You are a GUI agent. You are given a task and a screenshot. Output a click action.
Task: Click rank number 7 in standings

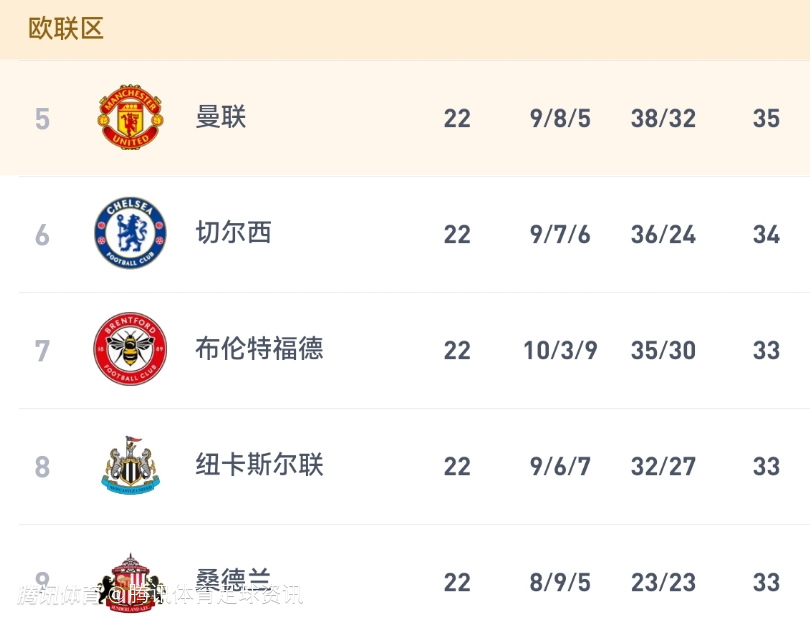(x=42, y=351)
